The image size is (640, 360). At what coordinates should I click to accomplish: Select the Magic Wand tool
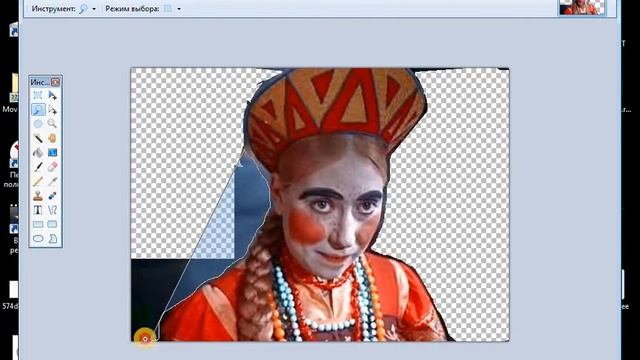[x=38, y=138]
